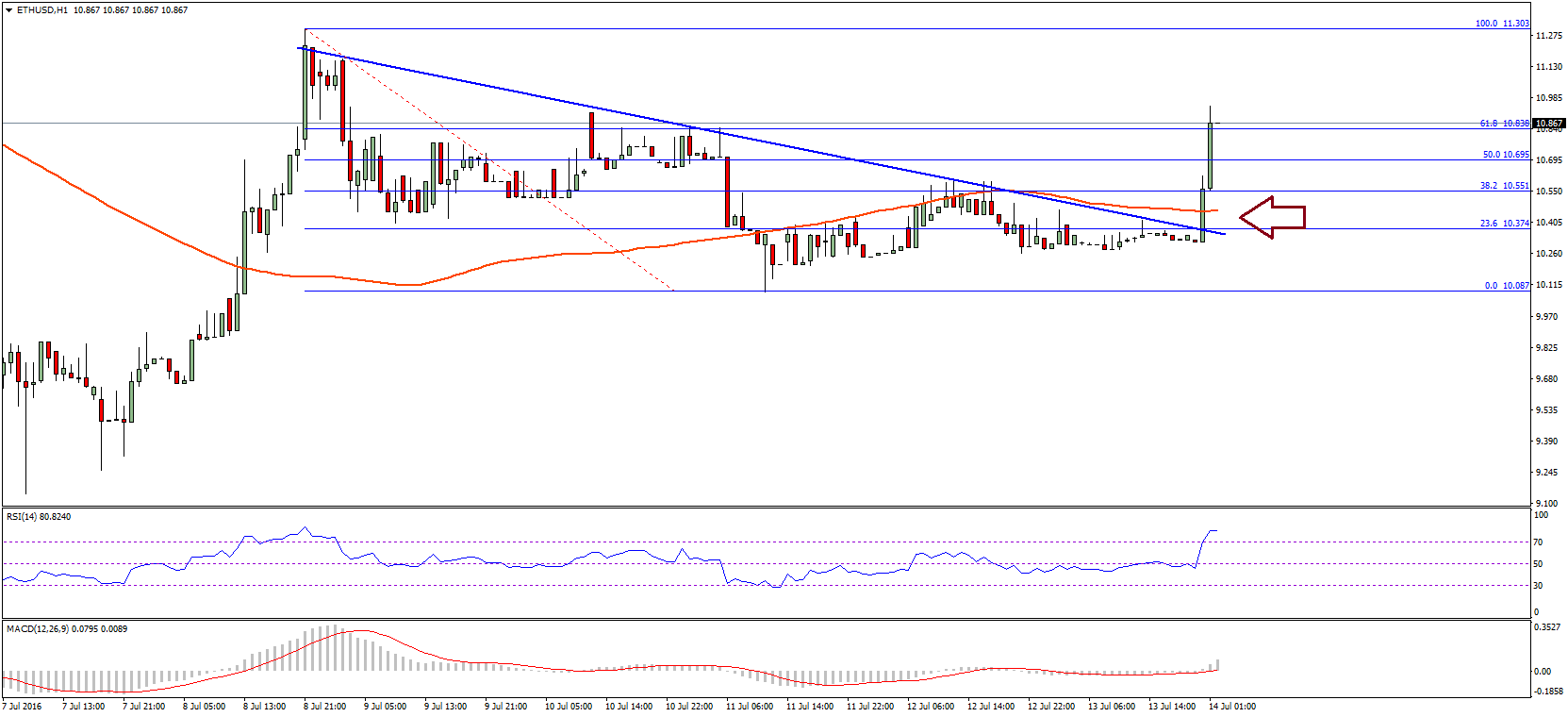Click the MACD(12,26,9) indicator label
Viewport: 1568px width, 717px height.
67,628
